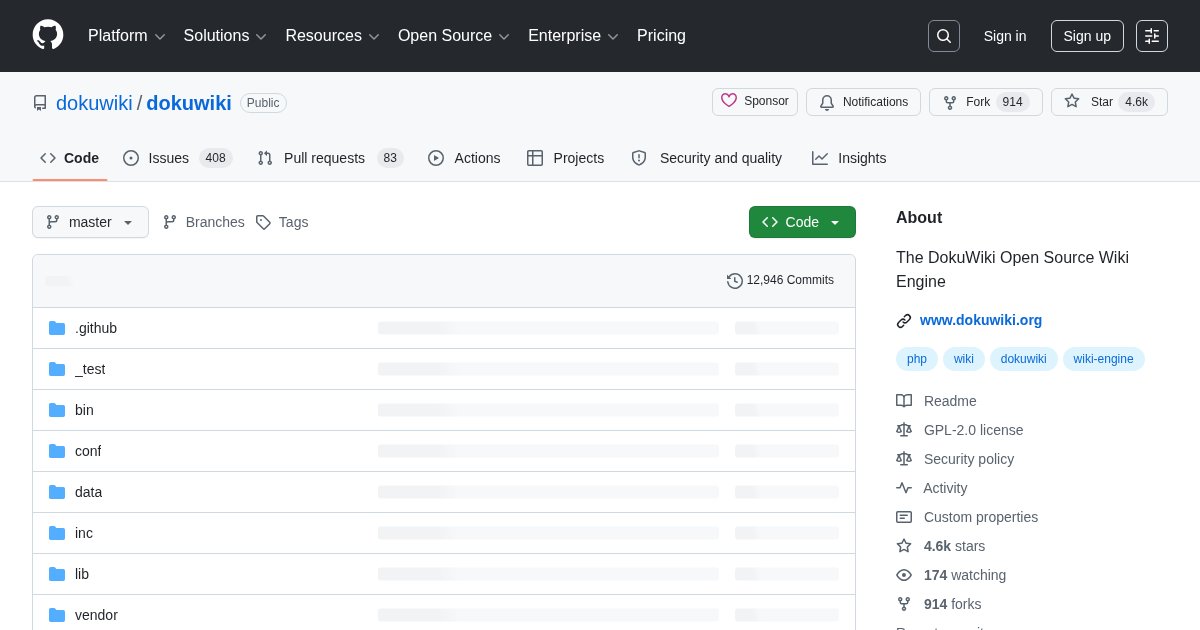Switch to the Issues tab
Screen dimensions: 1200x630
178,158
